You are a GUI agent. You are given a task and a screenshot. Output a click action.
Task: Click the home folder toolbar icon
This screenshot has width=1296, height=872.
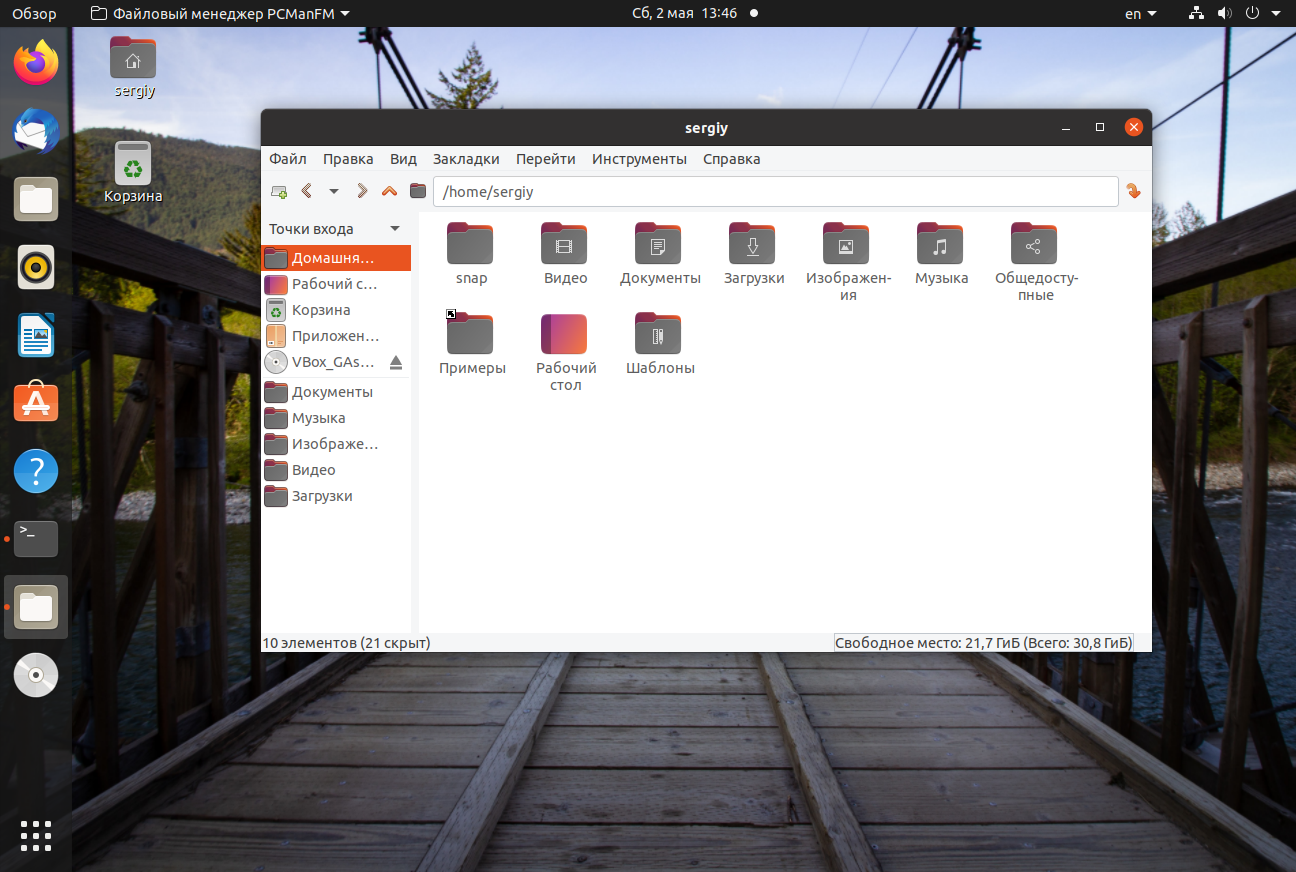[x=417, y=191]
